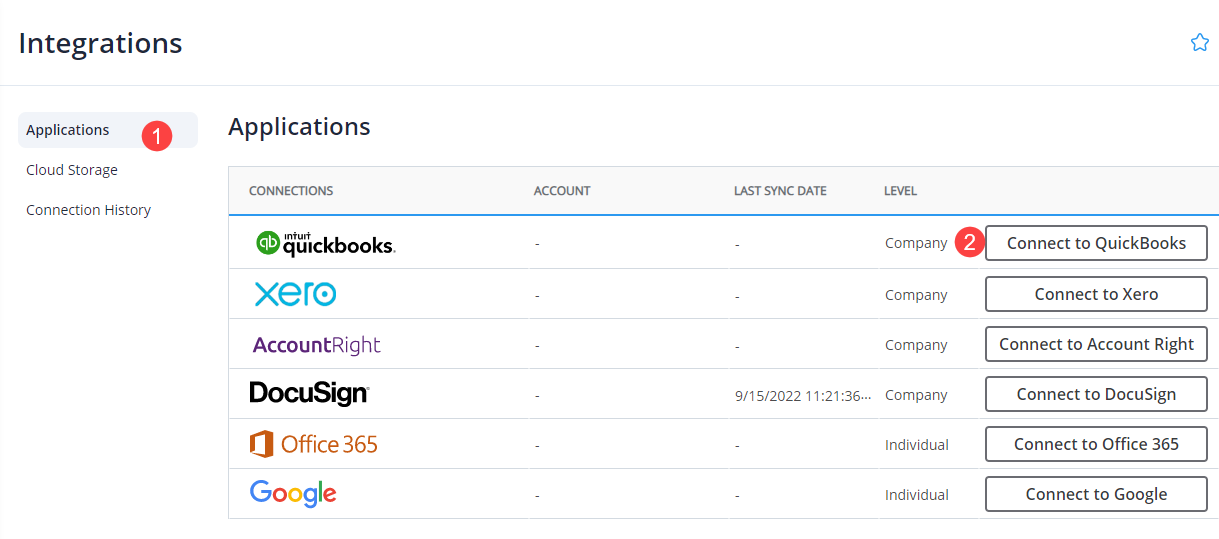Click the ACCOUNT column header
Image resolution: width=1219 pixels, height=539 pixels.
point(562,191)
